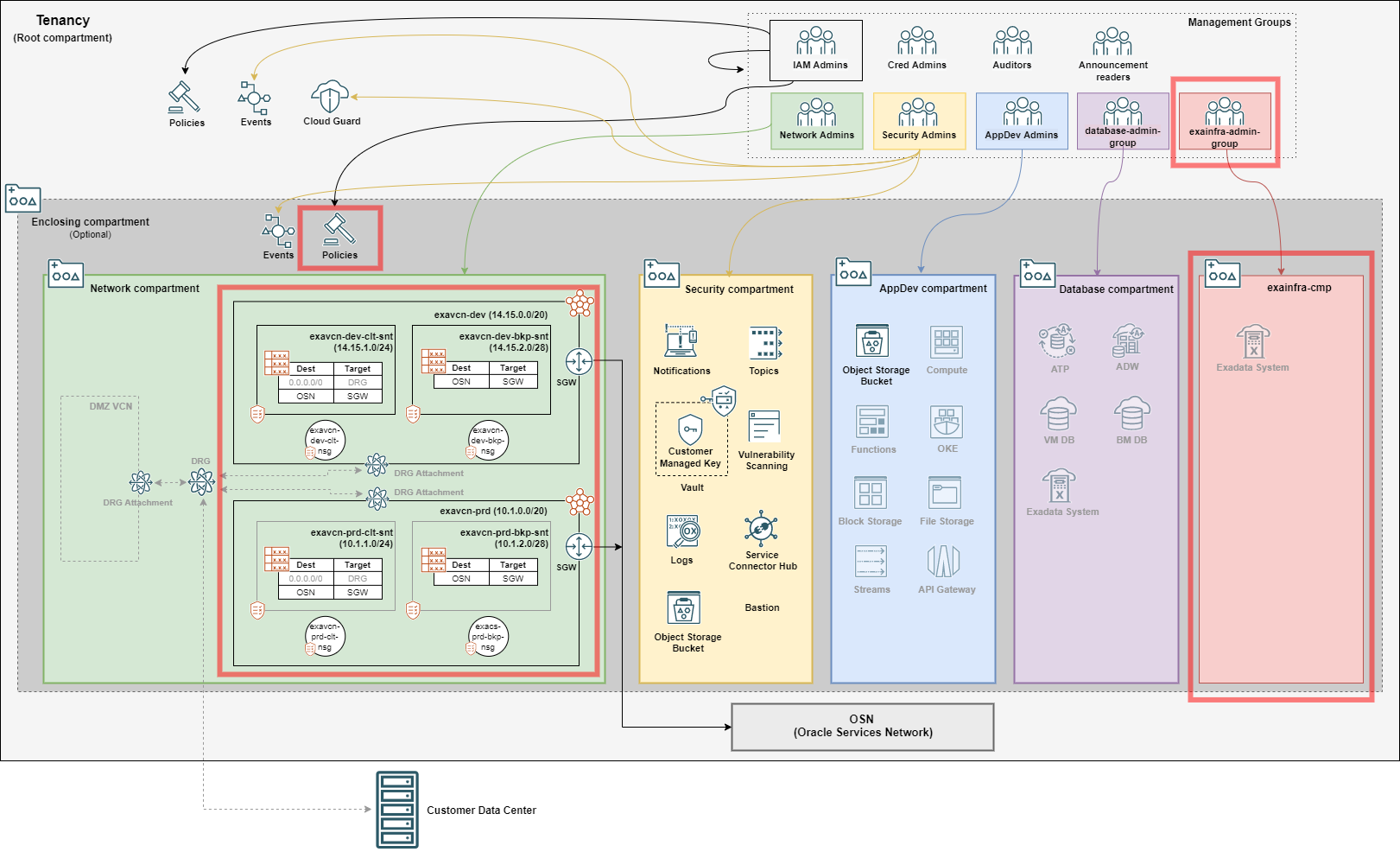Click Object Storage Bucket icon in AppDev compartment
Screen dimensions: 1400x852
(x=872, y=341)
